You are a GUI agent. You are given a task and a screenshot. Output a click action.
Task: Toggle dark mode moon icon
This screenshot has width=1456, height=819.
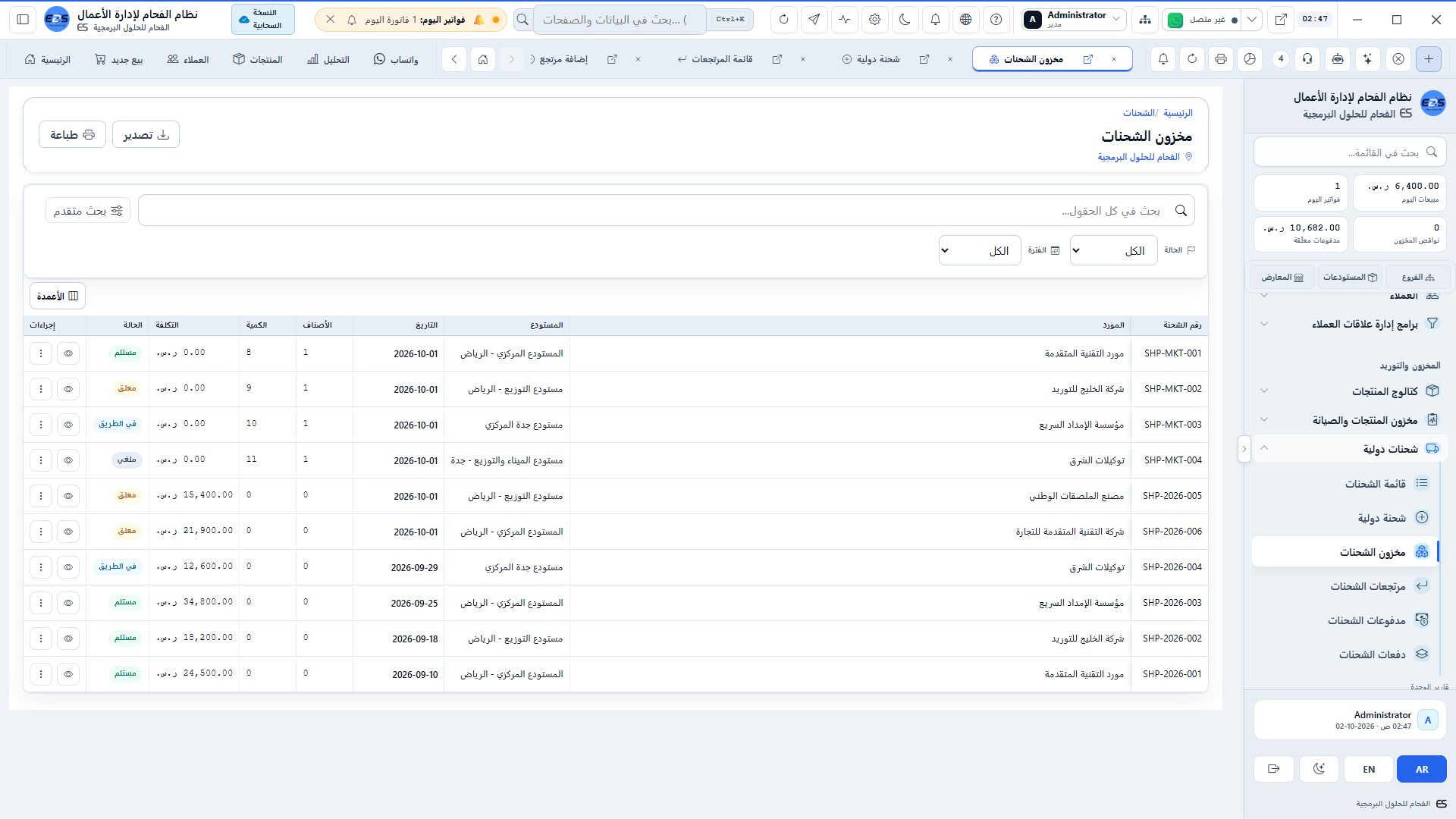tap(905, 20)
